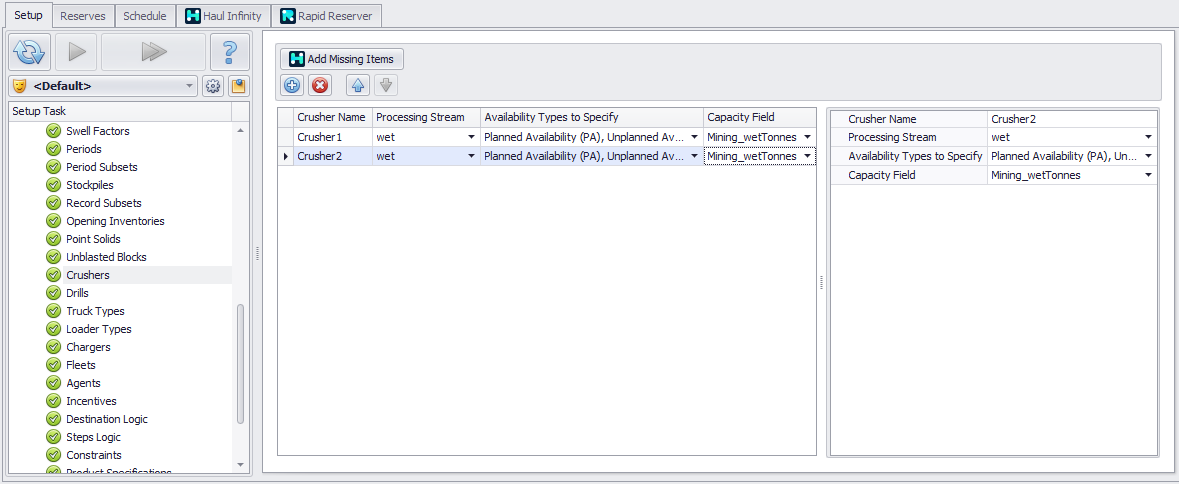Delete selected crusher with red X icon

coord(320,86)
